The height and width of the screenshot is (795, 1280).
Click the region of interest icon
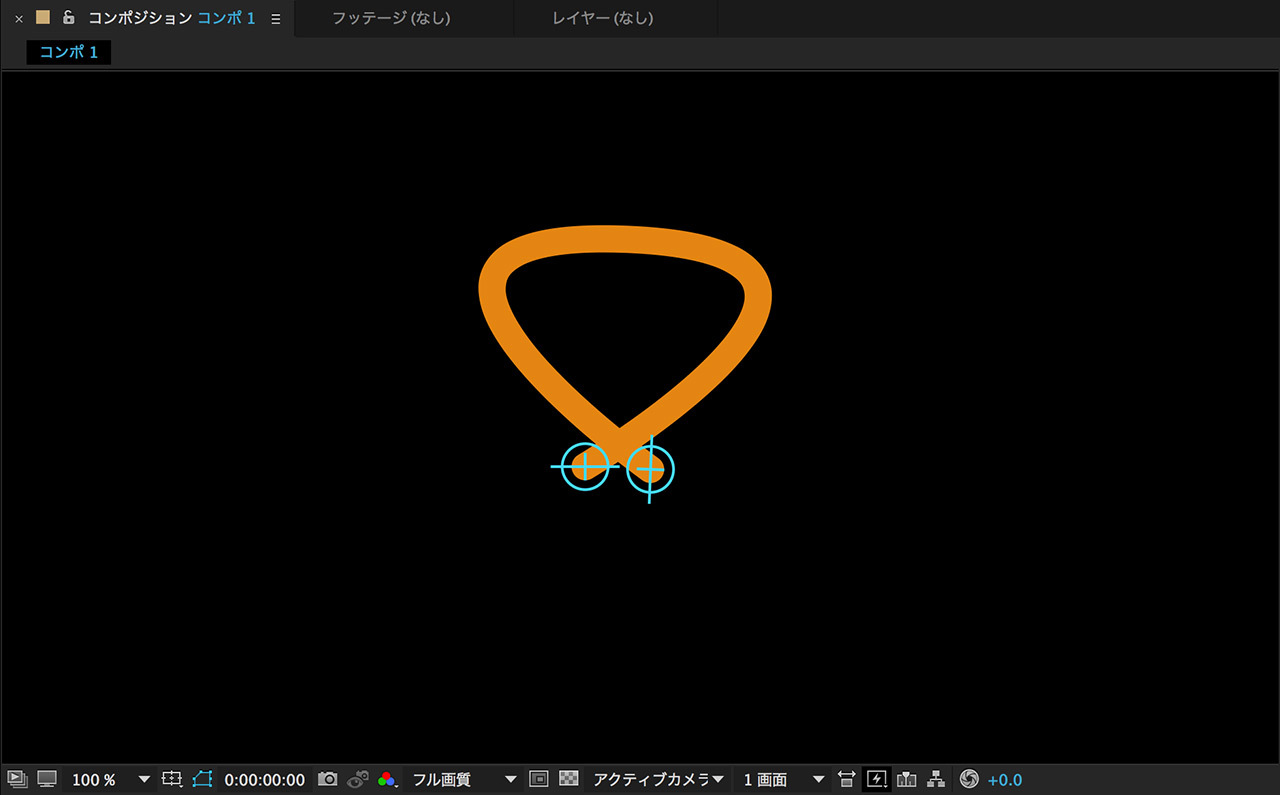(539, 779)
